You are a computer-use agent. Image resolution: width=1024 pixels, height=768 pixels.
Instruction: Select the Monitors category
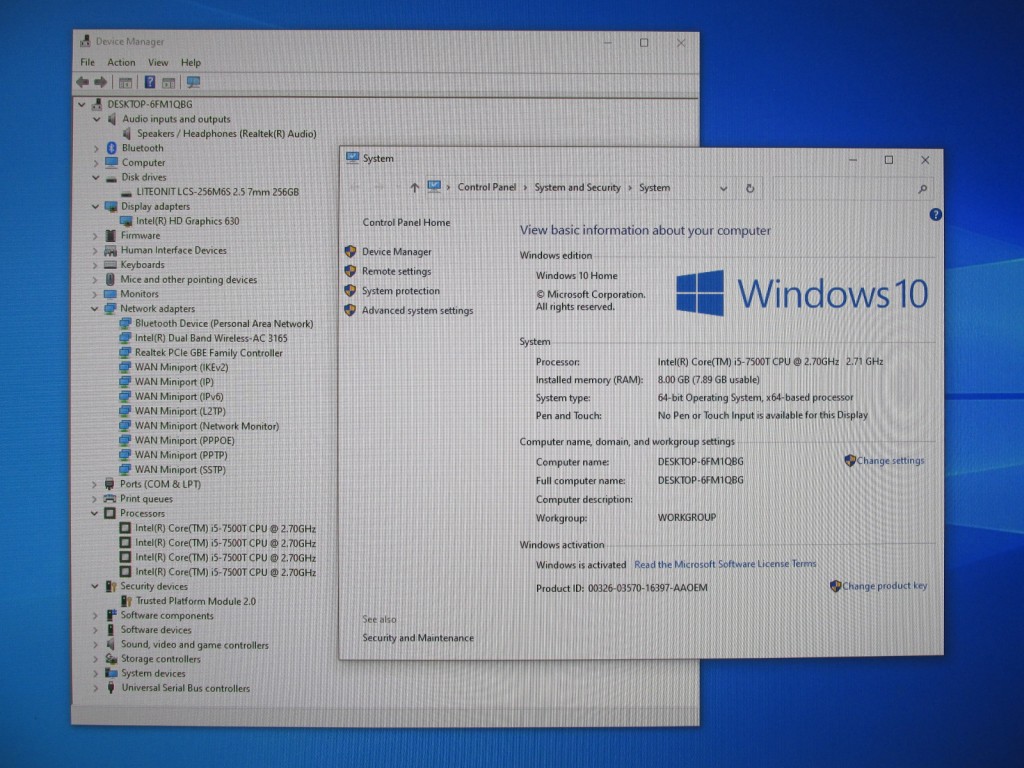139,294
